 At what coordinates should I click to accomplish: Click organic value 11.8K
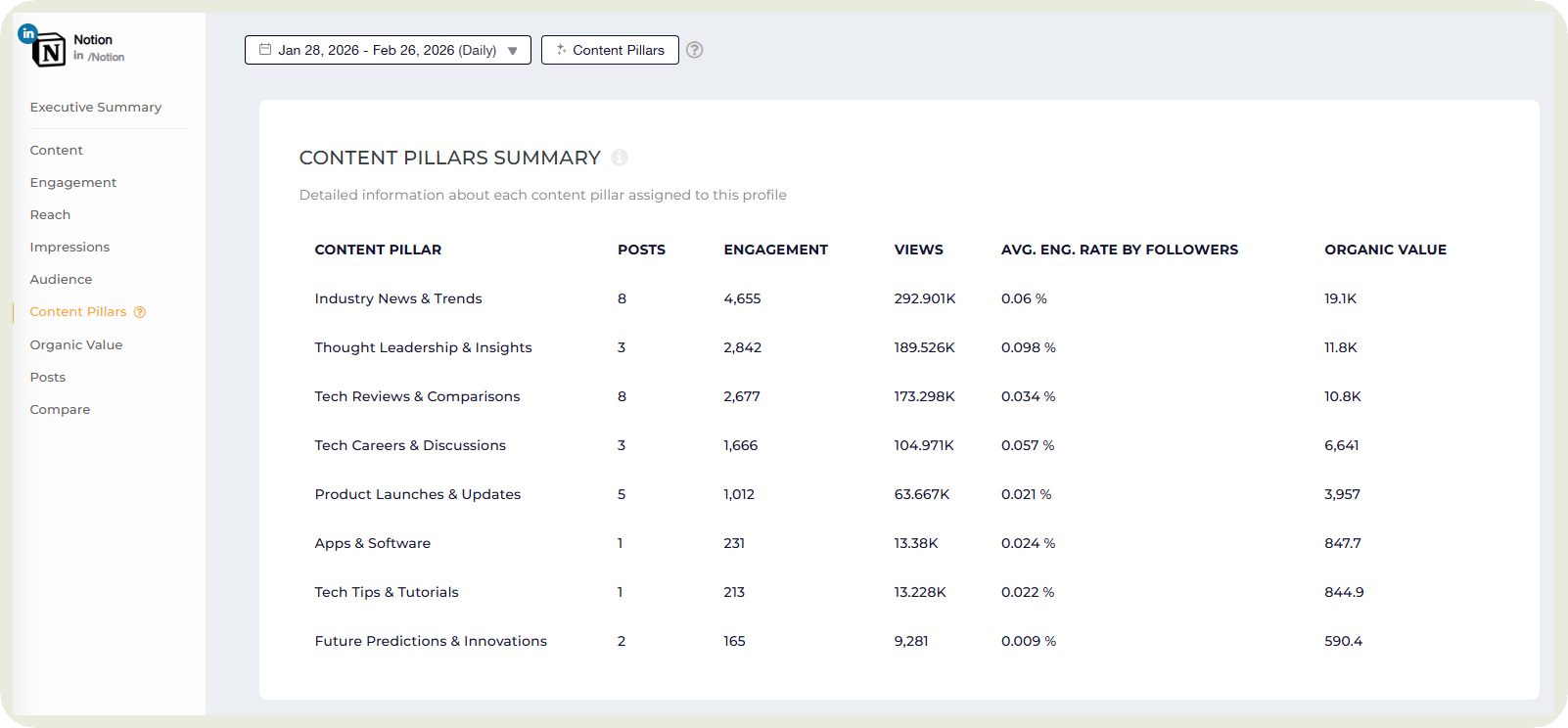[x=1340, y=347]
